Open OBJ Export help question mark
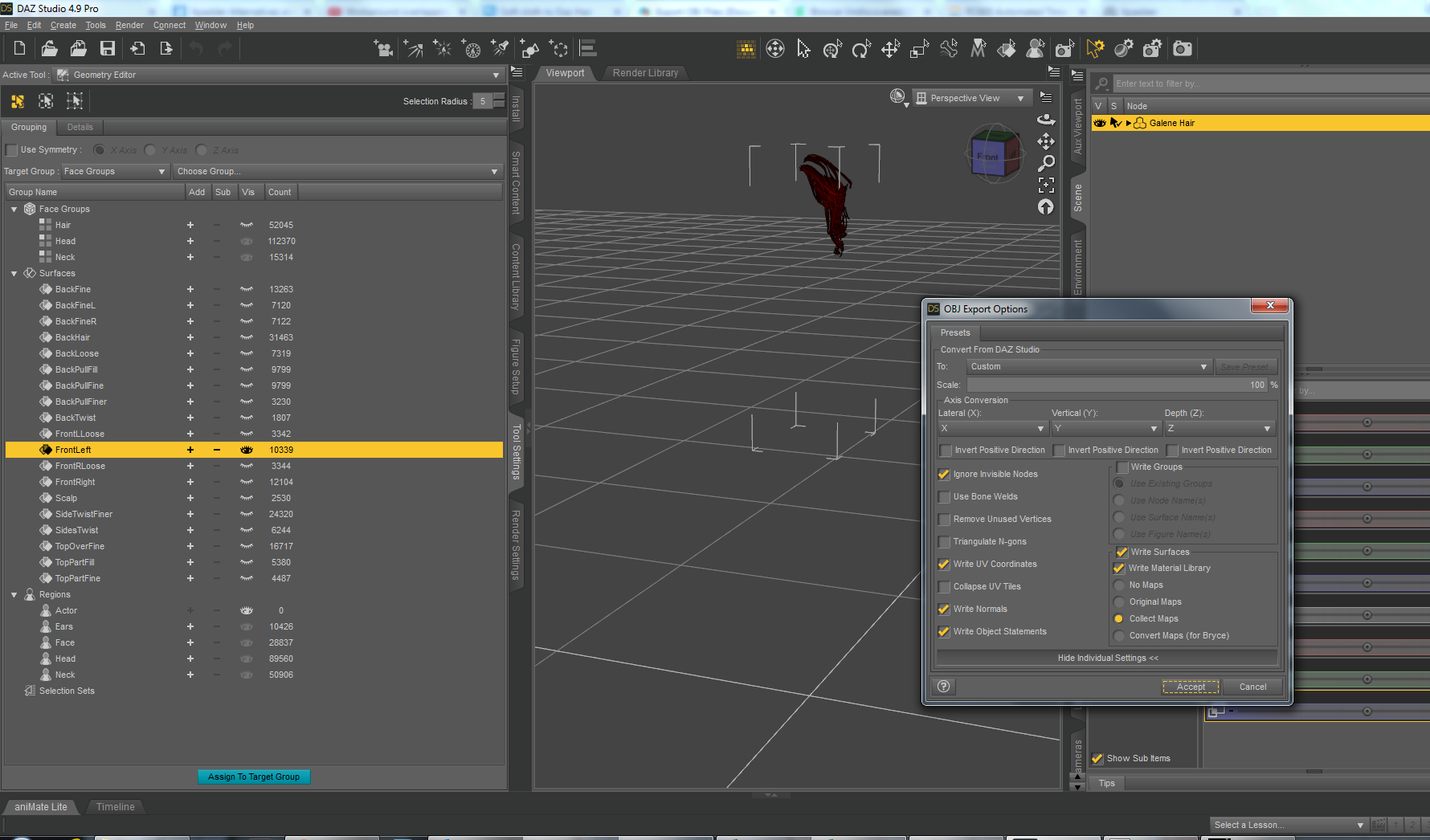This screenshot has height=840, width=1430. click(x=944, y=686)
